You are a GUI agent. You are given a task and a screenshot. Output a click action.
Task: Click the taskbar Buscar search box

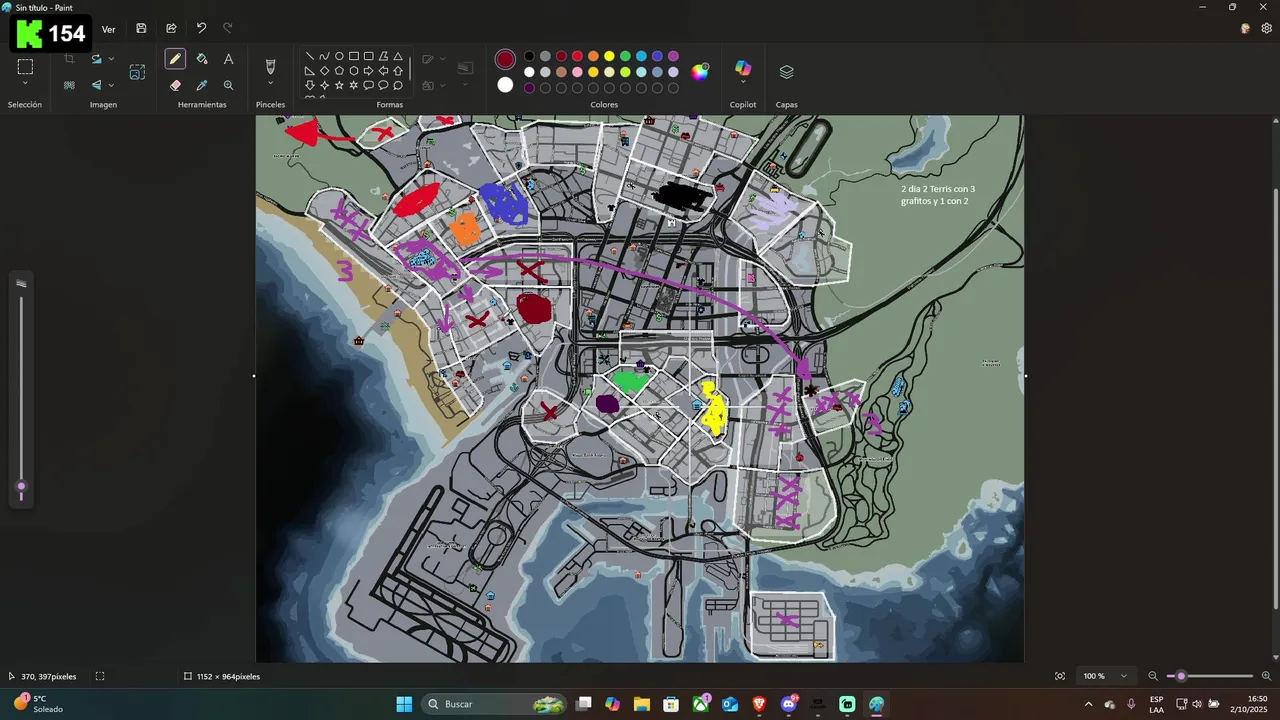click(x=496, y=704)
